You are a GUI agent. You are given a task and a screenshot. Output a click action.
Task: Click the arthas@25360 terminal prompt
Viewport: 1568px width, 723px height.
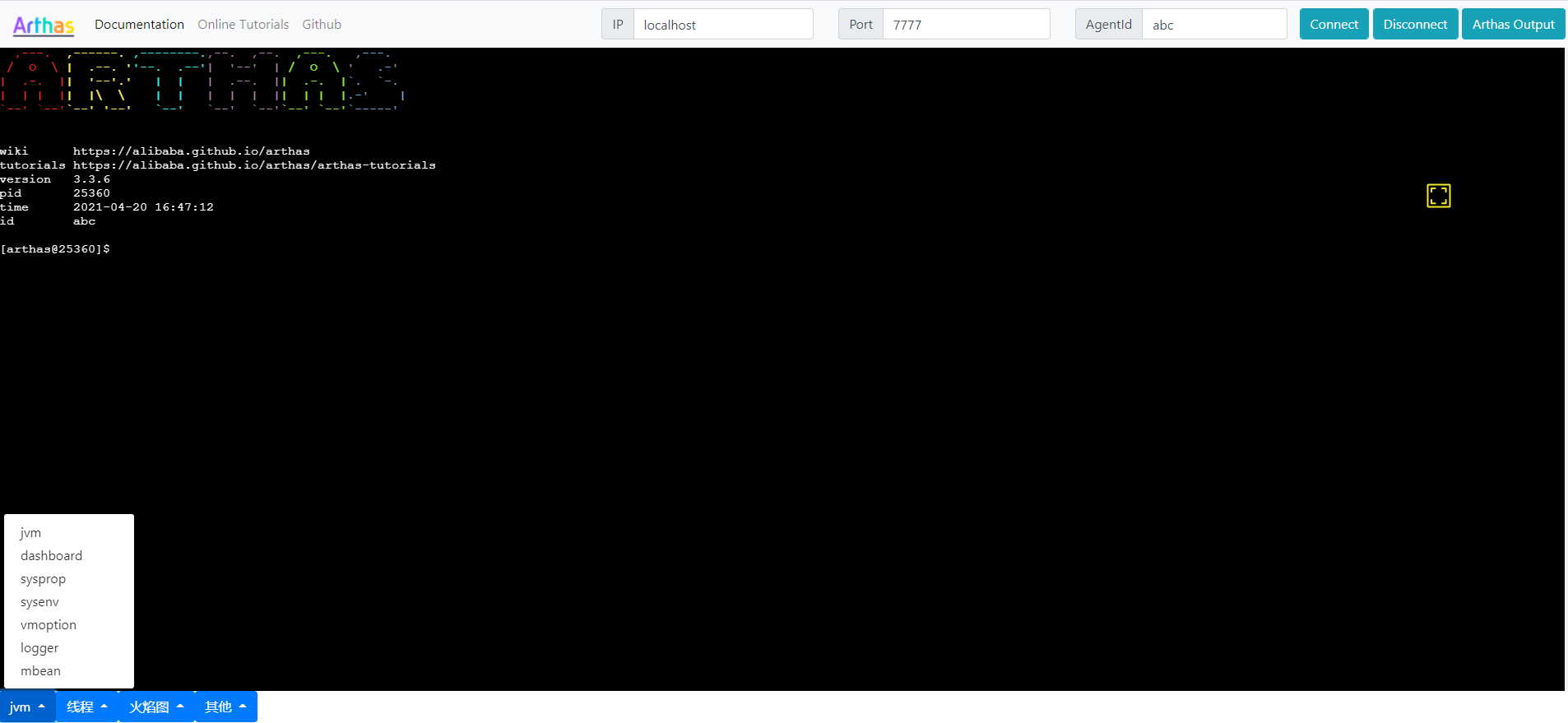(x=55, y=249)
